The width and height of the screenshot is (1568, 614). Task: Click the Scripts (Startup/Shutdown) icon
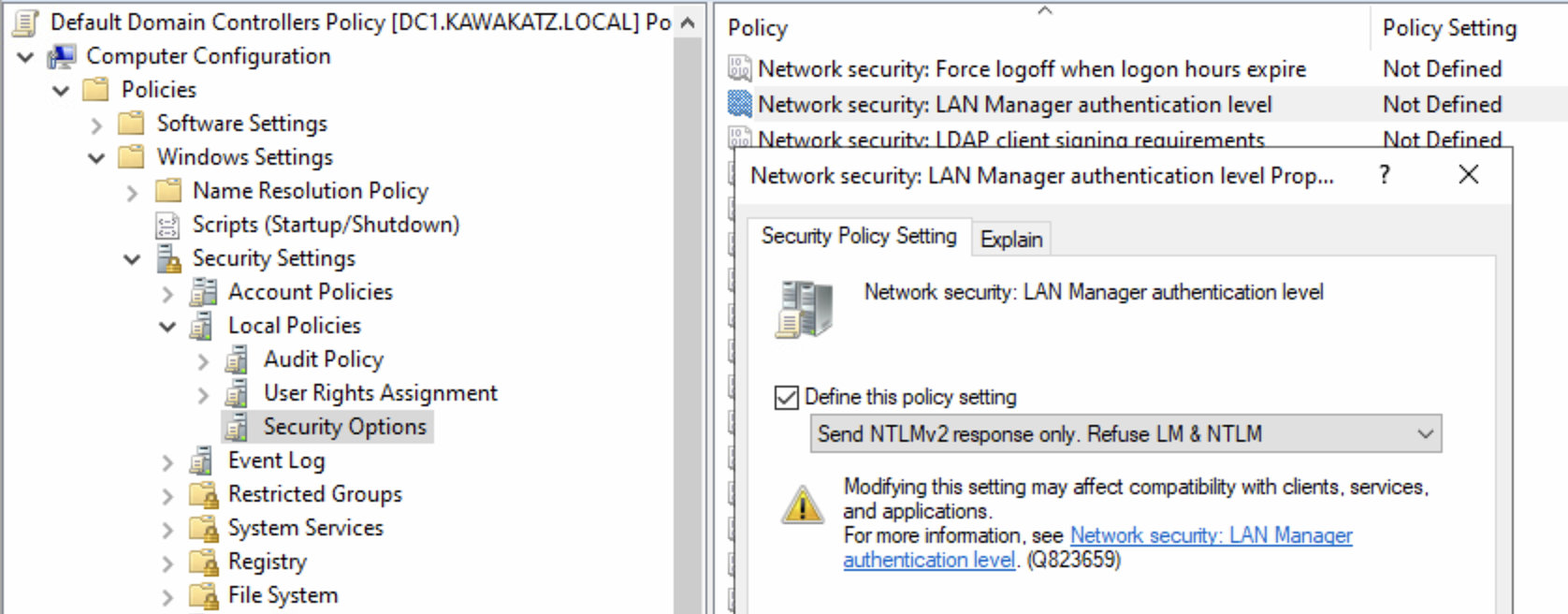pos(167,225)
